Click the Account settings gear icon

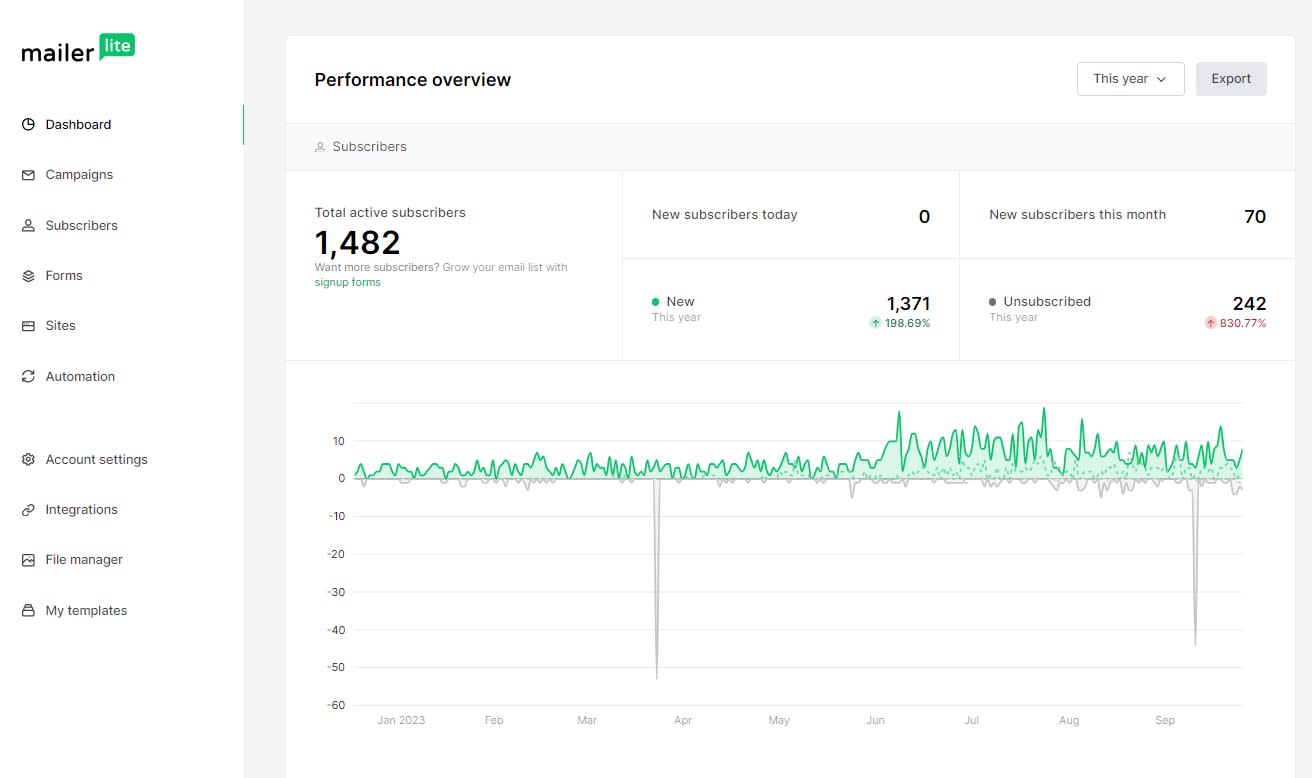click(28, 460)
